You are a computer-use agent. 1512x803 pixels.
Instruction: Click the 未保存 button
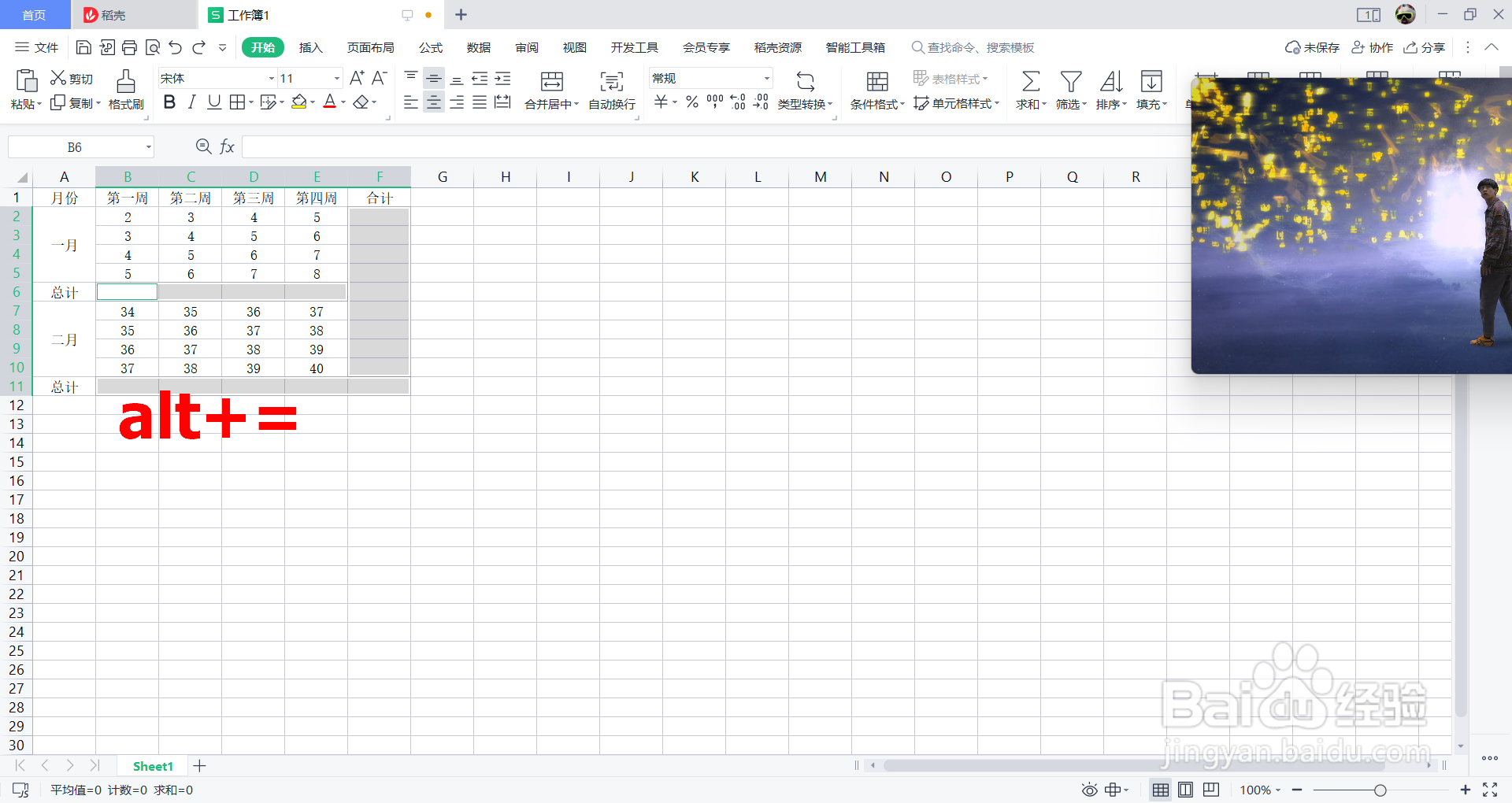click(1312, 47)
